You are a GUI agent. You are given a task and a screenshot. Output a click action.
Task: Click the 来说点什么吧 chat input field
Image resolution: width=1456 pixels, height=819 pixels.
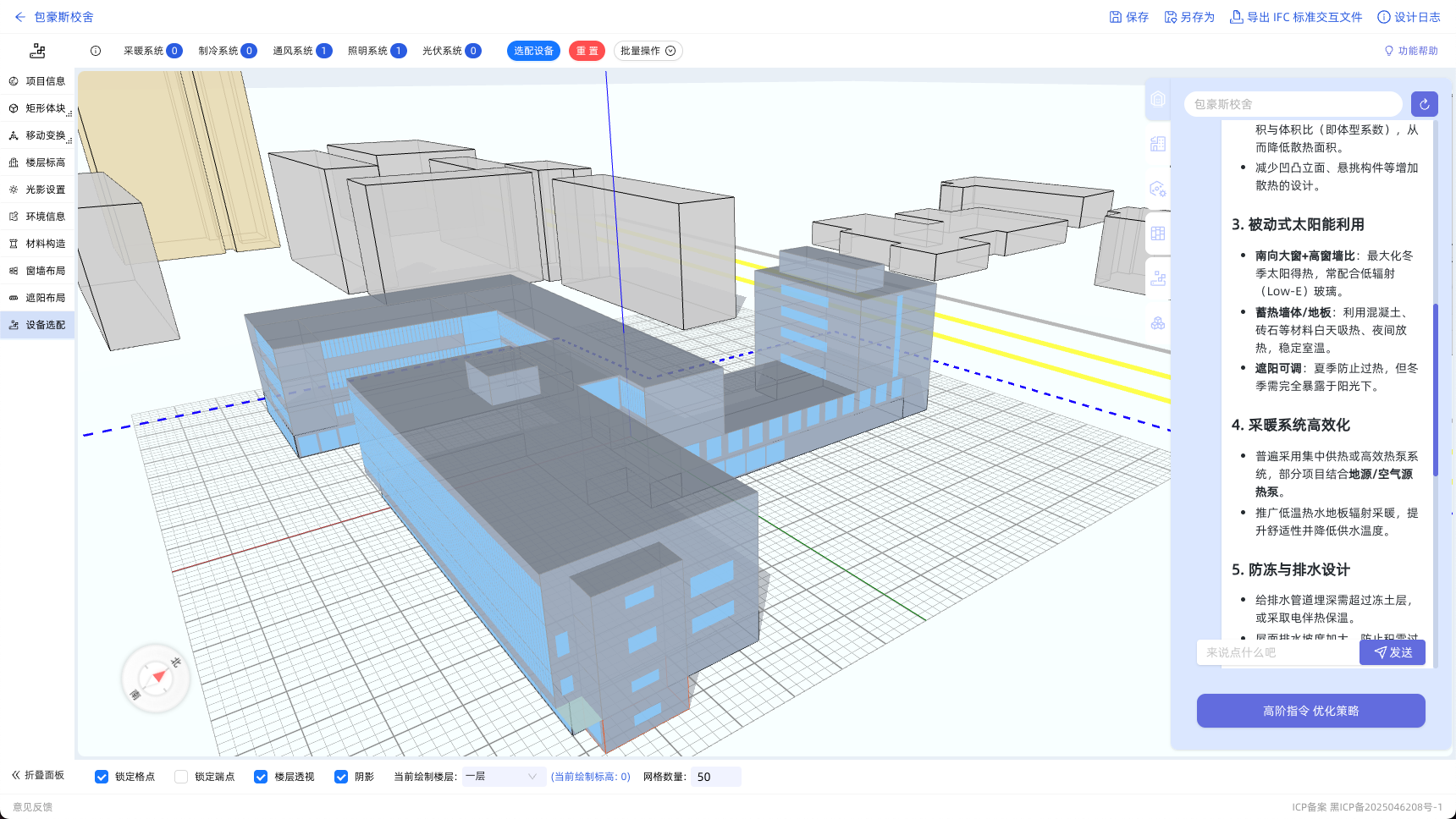[x=1278, y=652]
